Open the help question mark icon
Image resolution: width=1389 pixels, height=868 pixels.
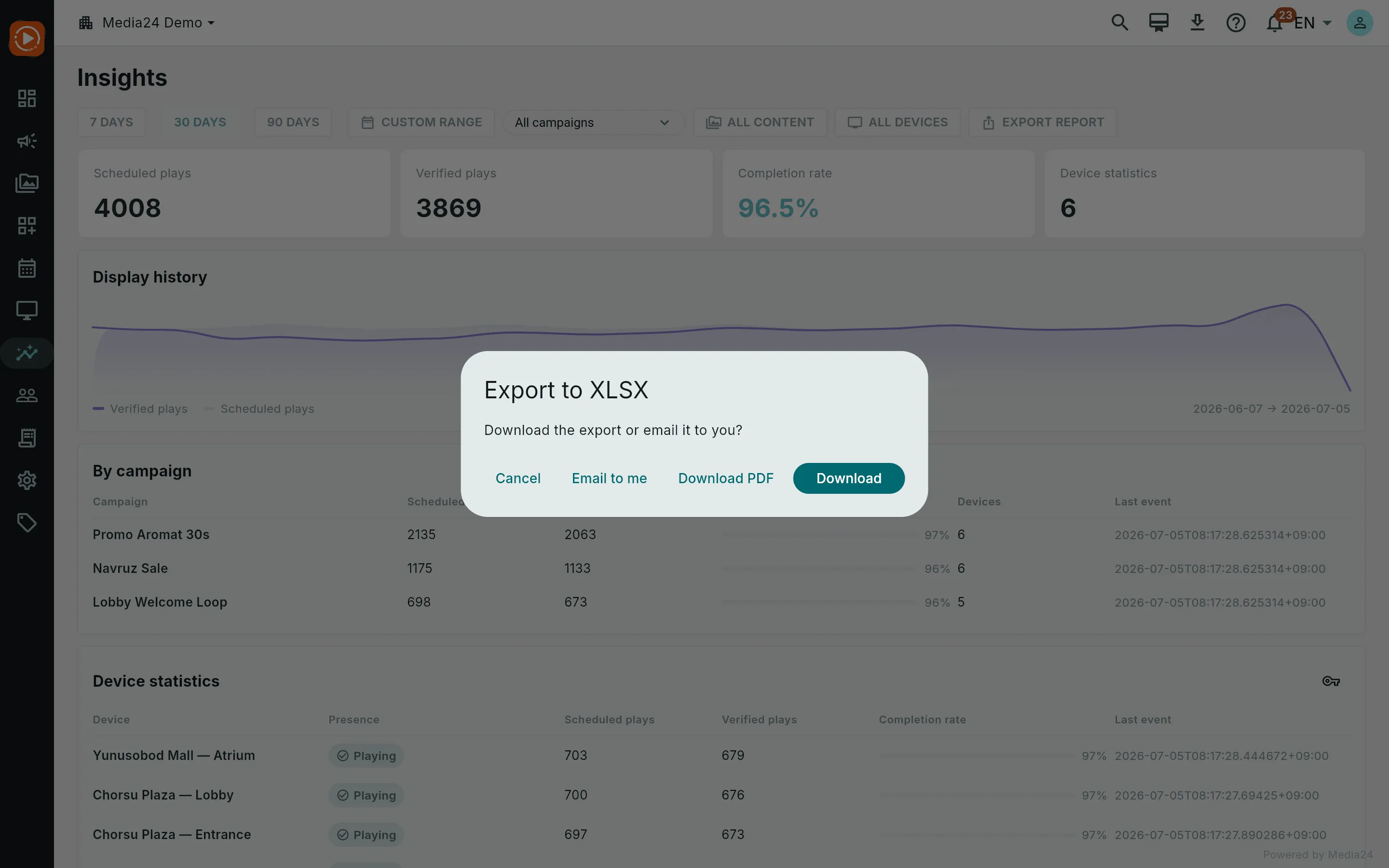(1236, 23)
